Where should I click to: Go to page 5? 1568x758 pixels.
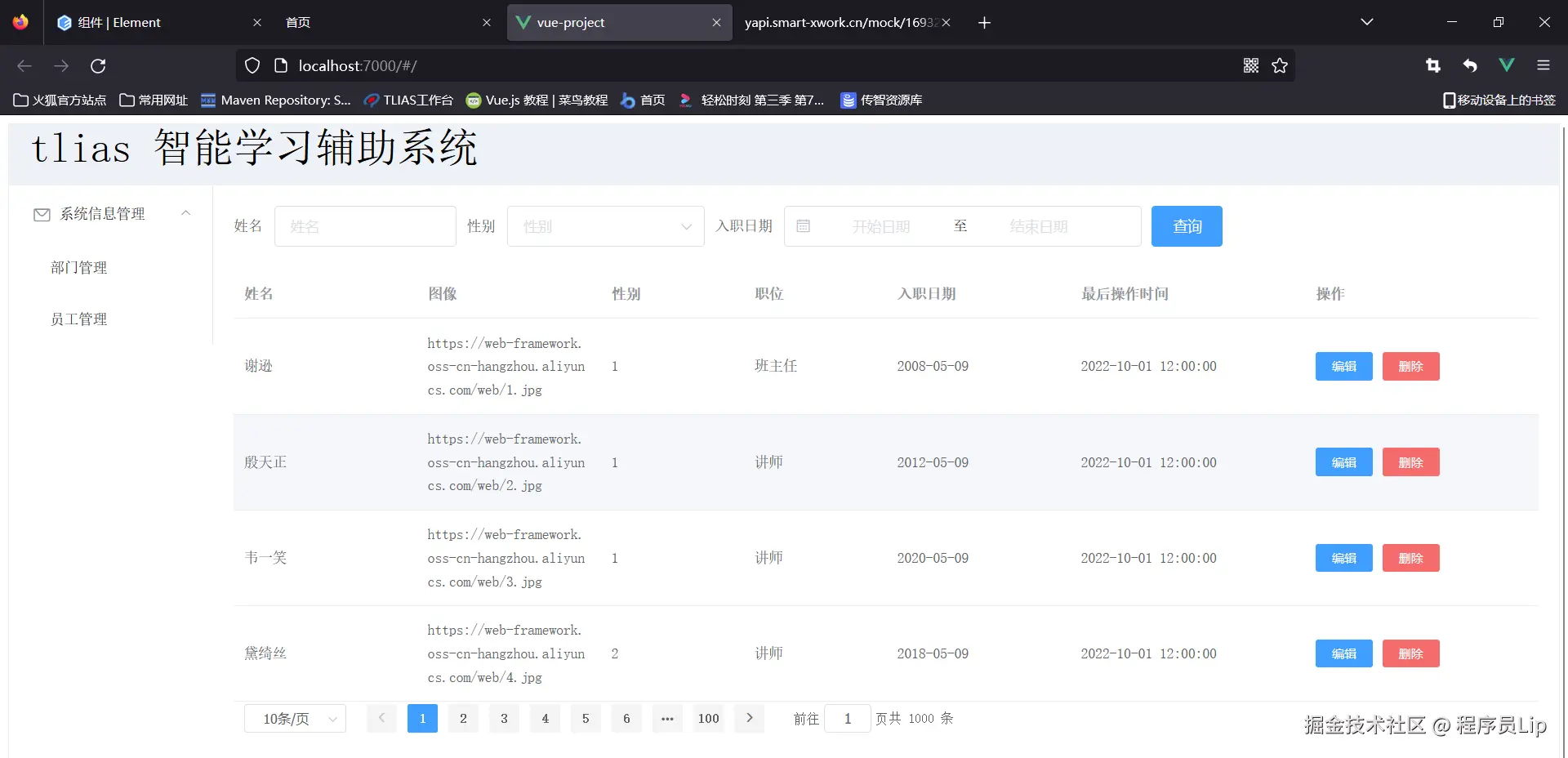click(586, 719)
